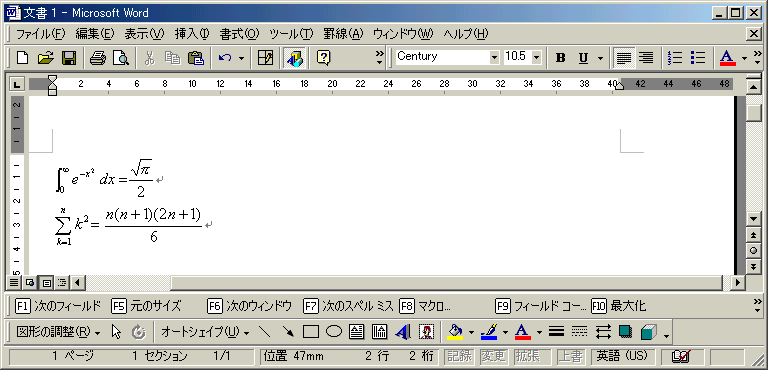Pick the Free Rotate tool
The image size is (768, 370).
click(x=139, y=332)
